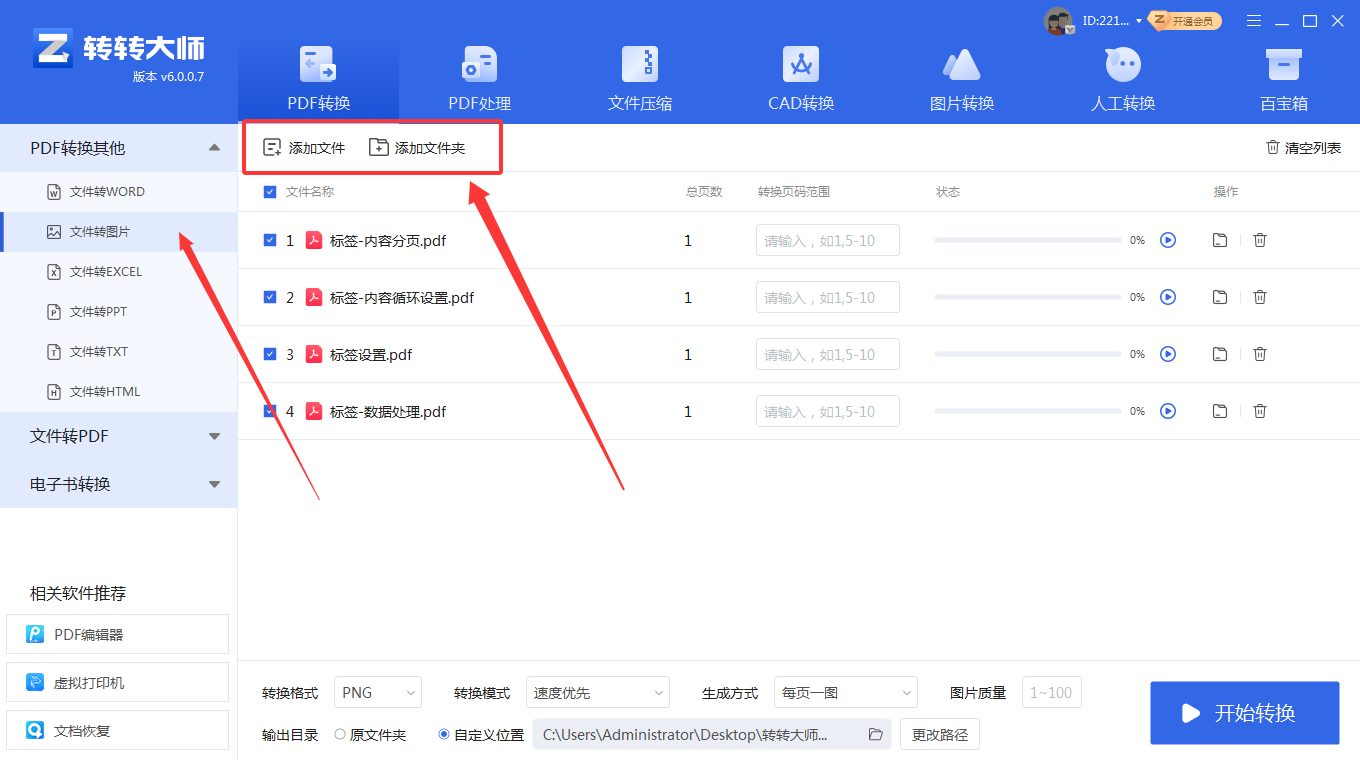Select 文件转HTML in sidebar
The height and width of the screenshot is (760, 1360).
119,392
